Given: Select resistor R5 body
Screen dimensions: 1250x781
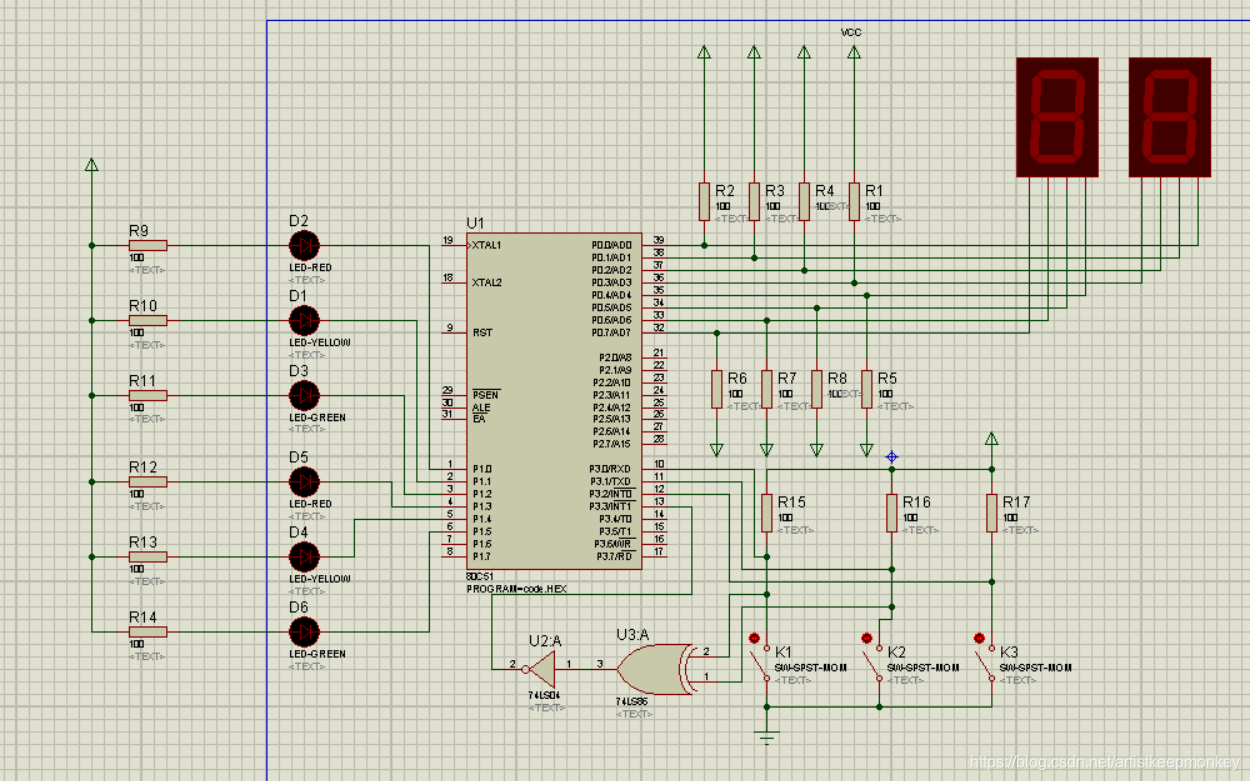Looking at the screenshot, I should click(x=867, y=389).
